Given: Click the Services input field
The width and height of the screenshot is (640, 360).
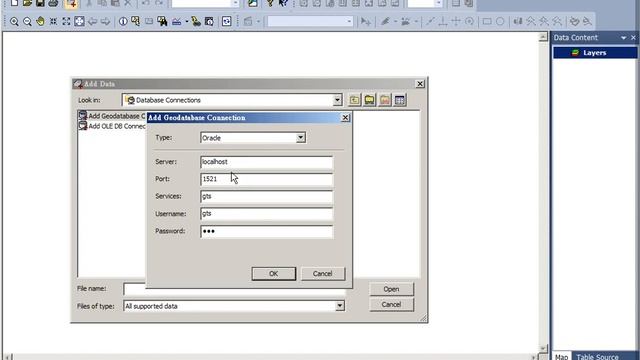Looking at the screenshot, I should point(267,196).
